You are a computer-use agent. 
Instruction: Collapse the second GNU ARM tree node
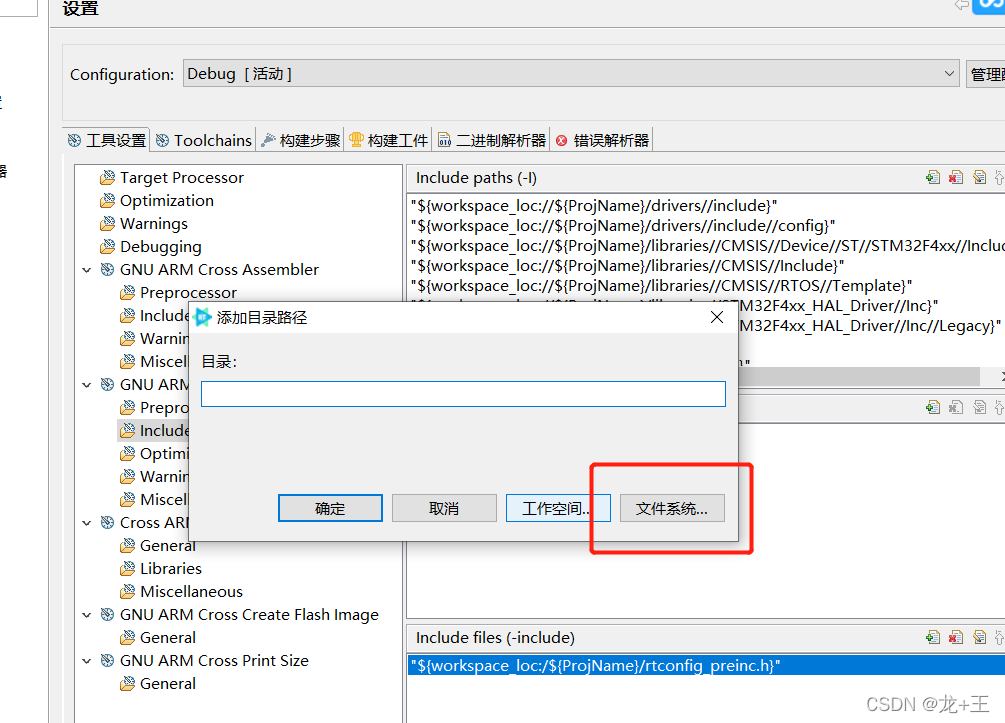[x=87, y=385]
